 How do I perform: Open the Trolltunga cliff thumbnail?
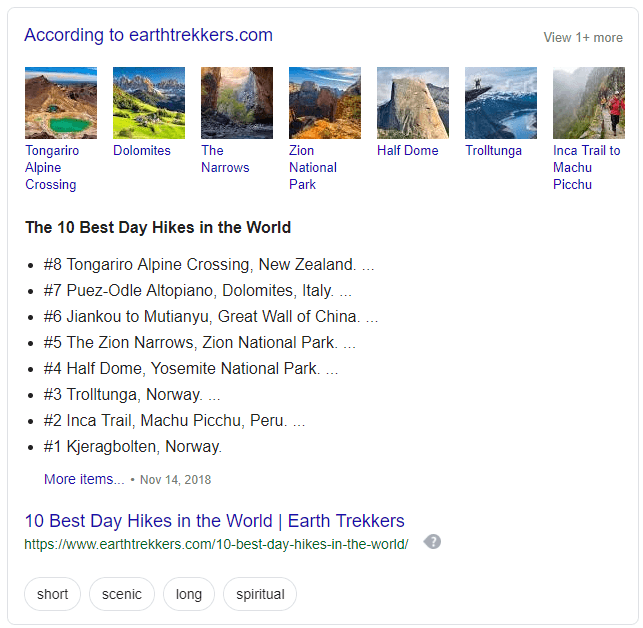pos(501,103)
